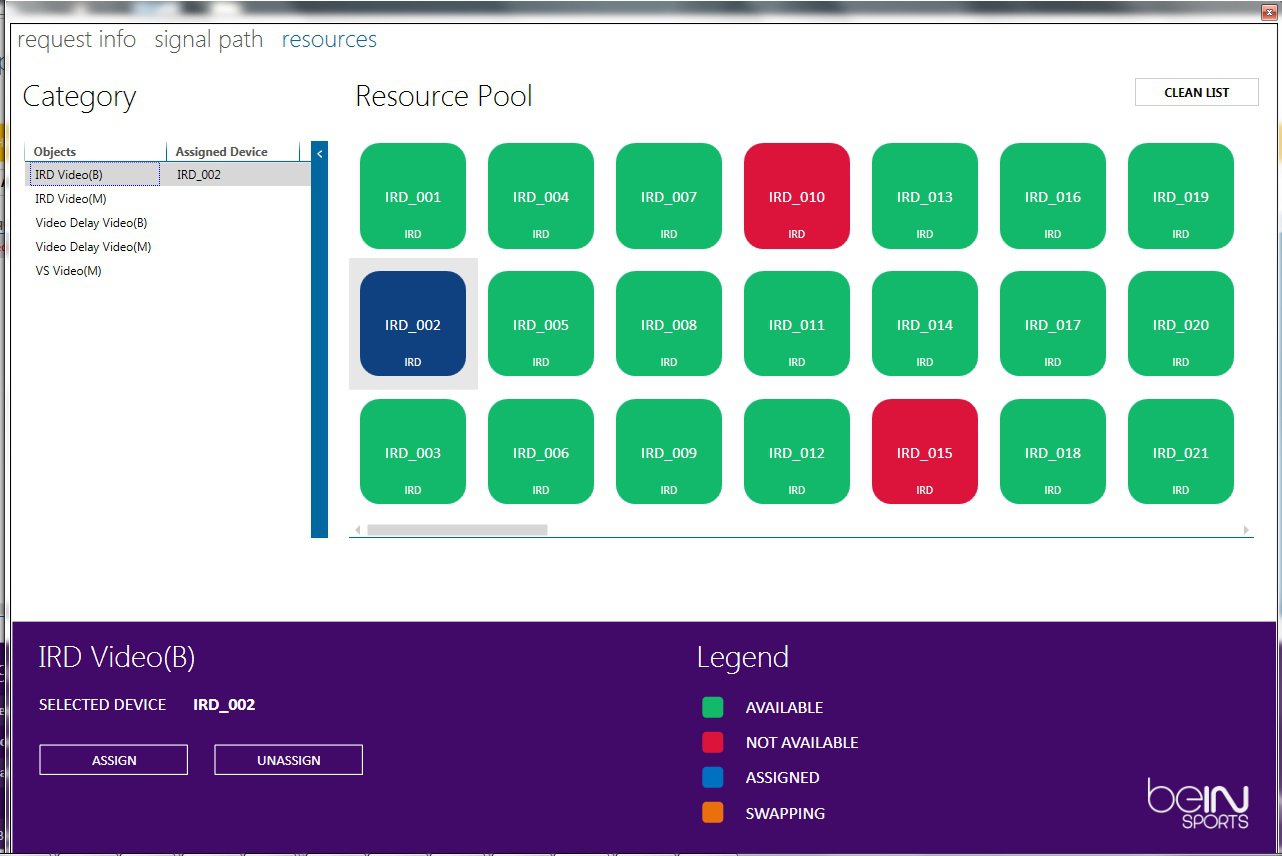Click the UNASSIGN button
Screen dimensions: 1282x856
point(289,760)
